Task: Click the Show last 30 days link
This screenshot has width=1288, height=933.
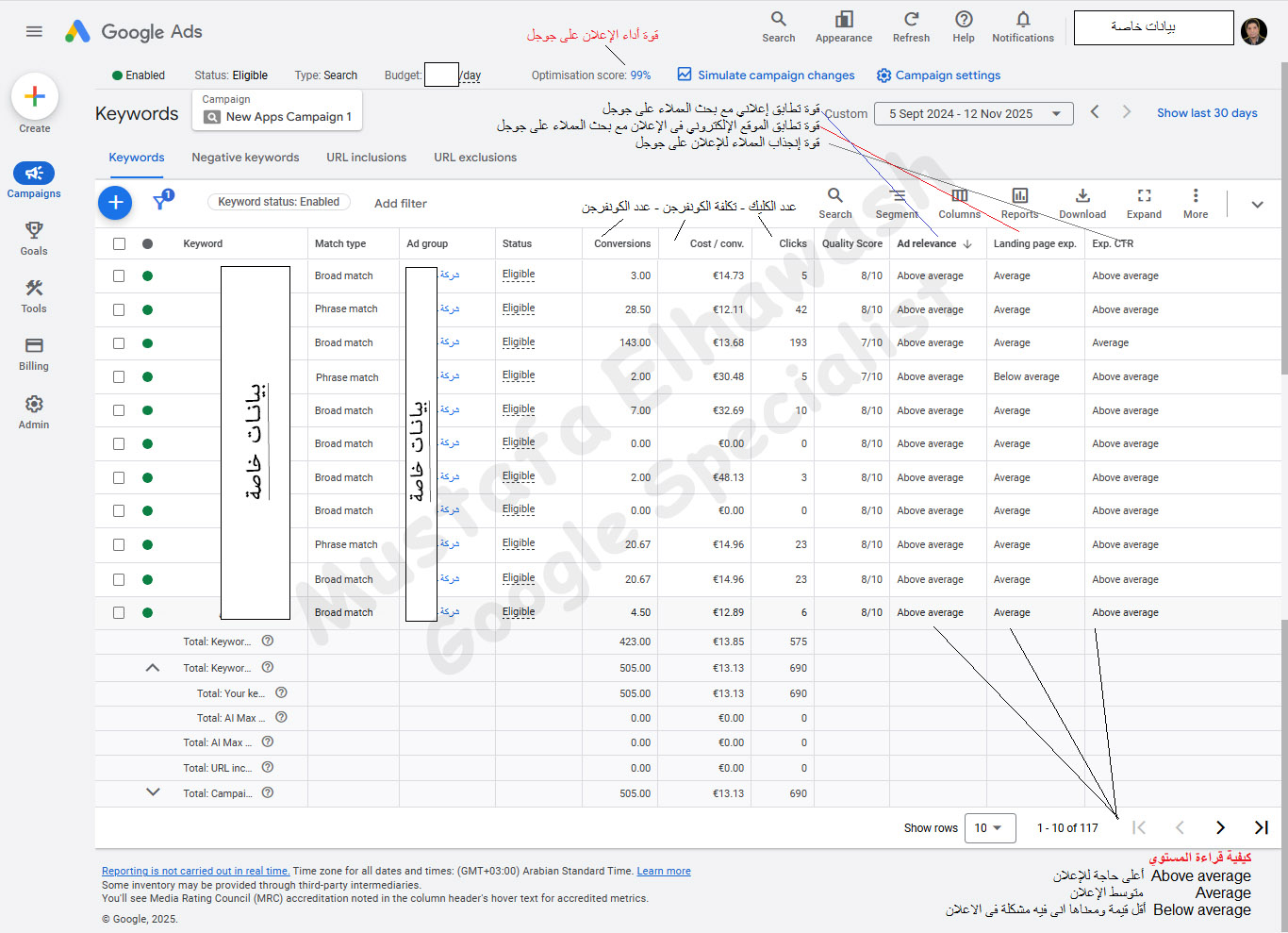Action: pyautogui.click(x=1207, y=113)
